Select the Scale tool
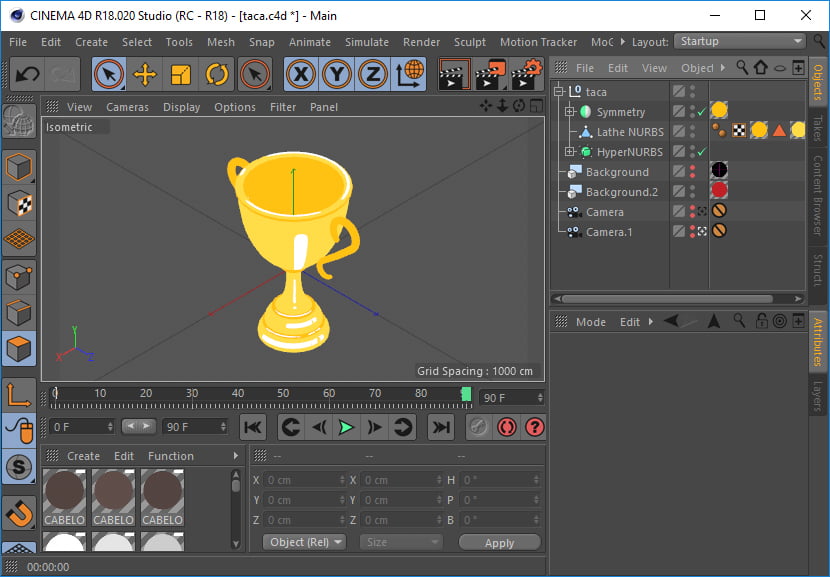Screen dimensions: 830x577 [181, 74]
